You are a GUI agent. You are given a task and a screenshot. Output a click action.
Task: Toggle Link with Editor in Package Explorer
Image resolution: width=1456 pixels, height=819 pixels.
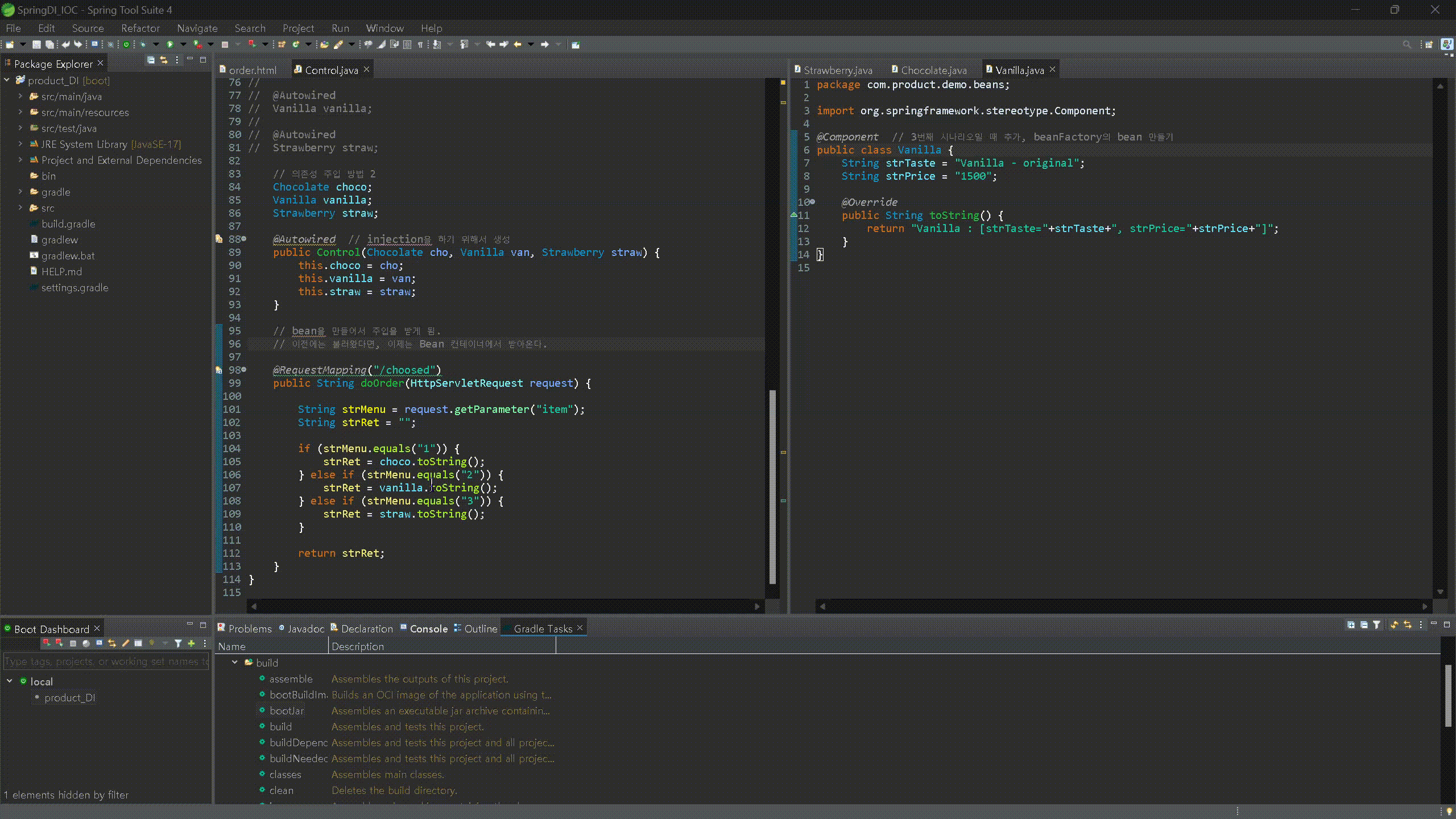pyautogui.click(x=164, y=60)
